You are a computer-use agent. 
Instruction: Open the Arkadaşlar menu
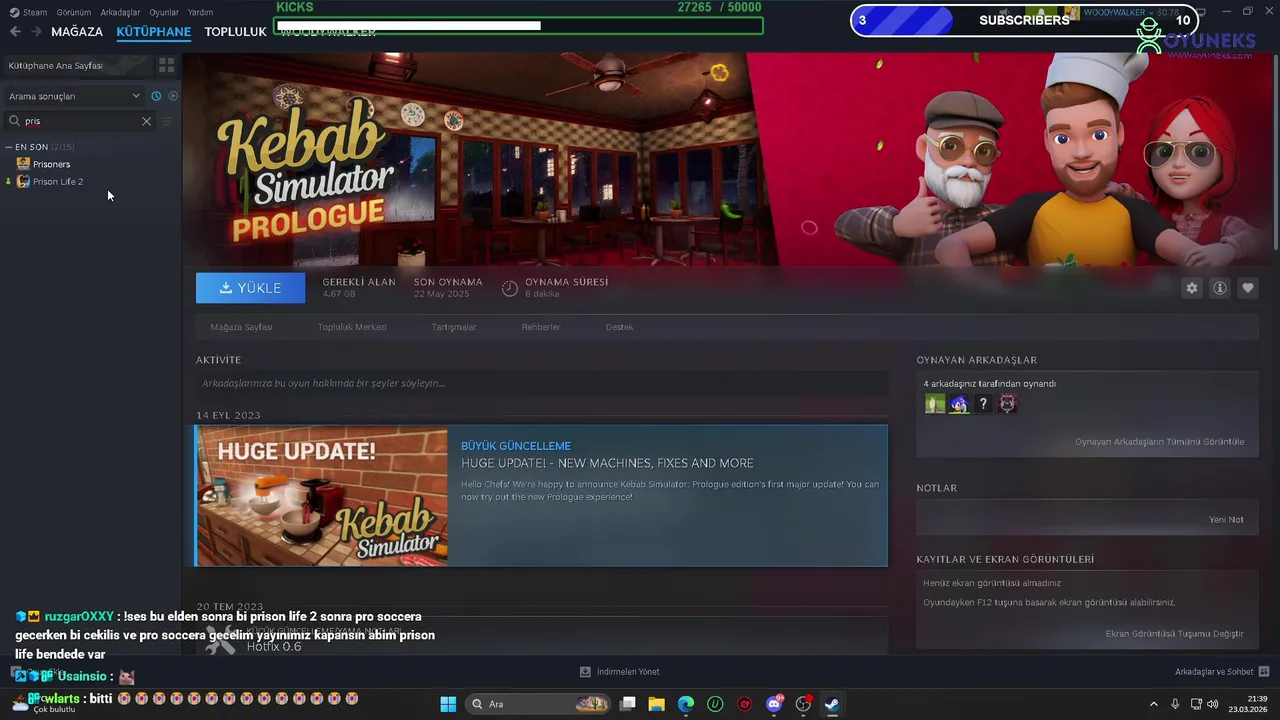click(x=120, y=12)
